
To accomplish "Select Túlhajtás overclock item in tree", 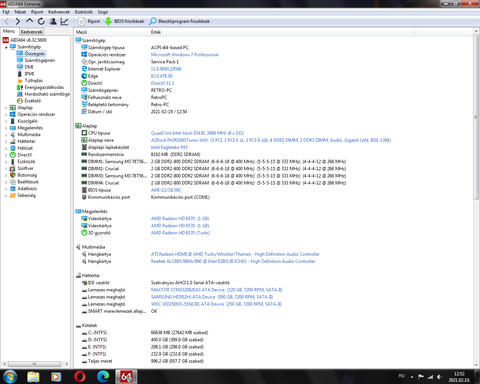I will coord(34,81).
